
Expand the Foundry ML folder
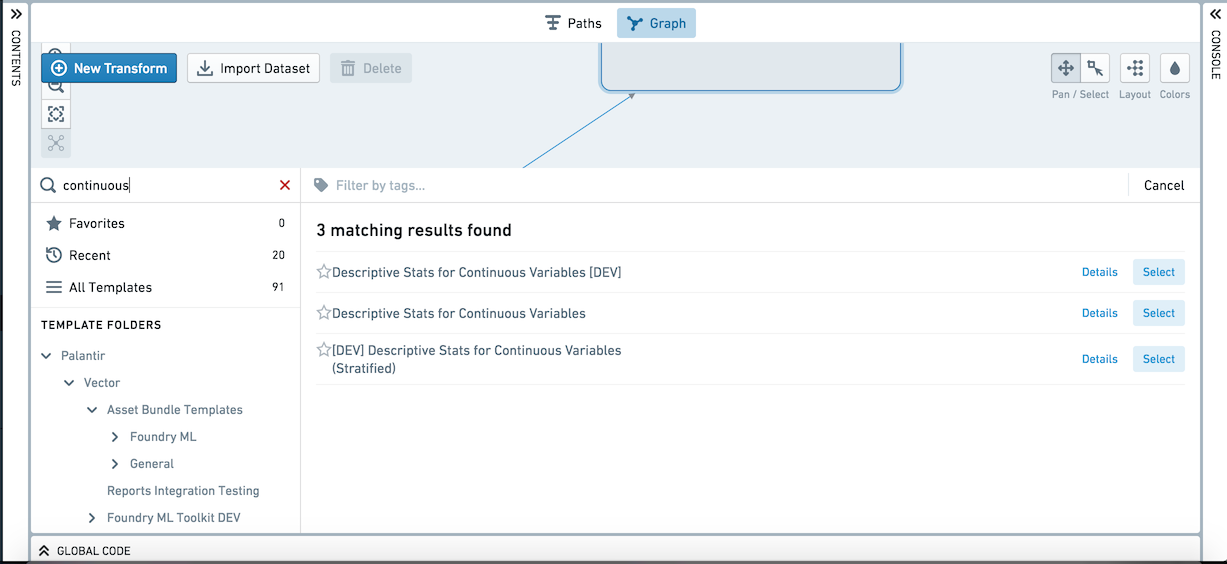[x=116, y=437]
